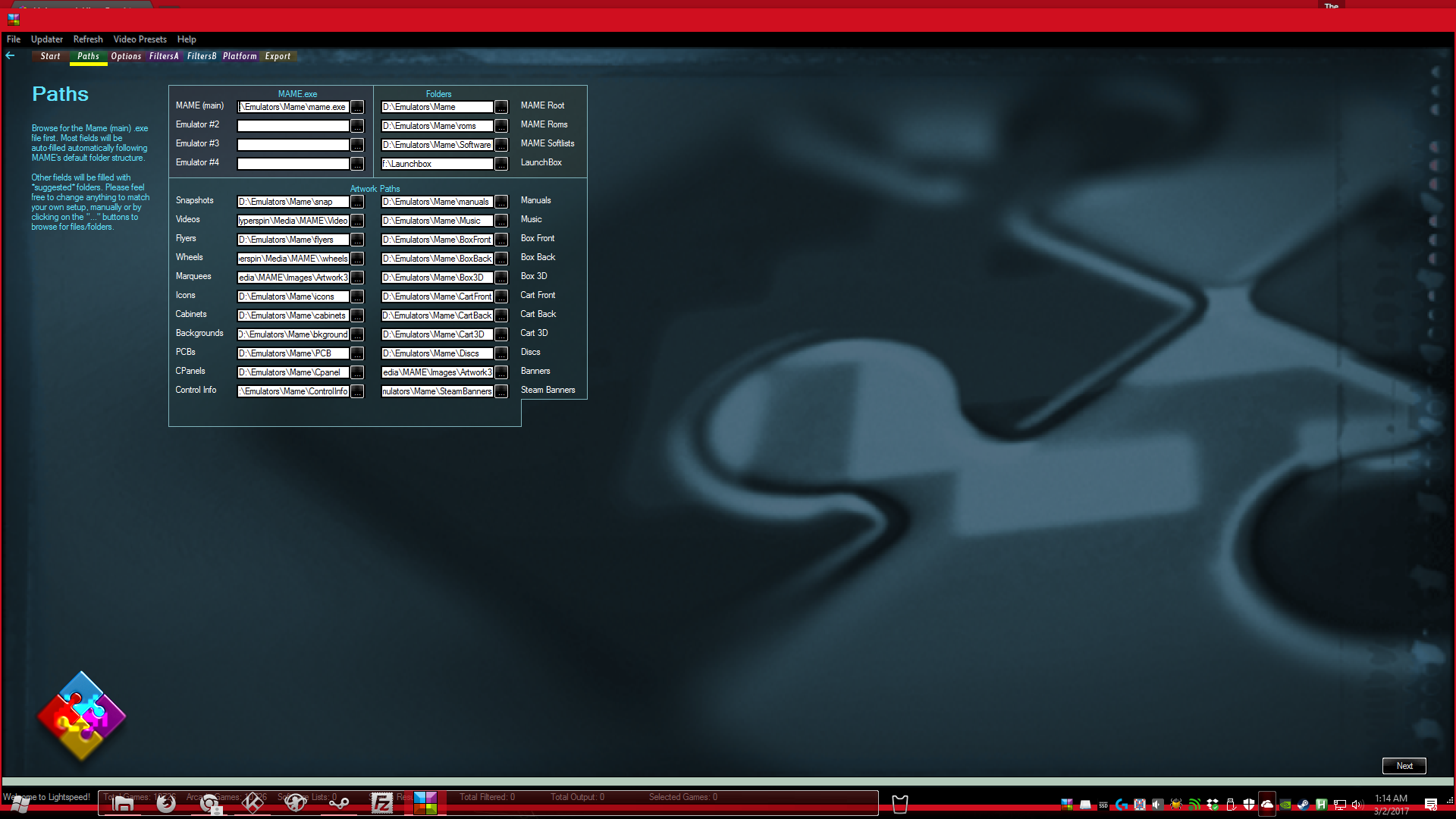Image resolution: width=1456 pixels, height=819 pixels.
Task: Open the Refresh menu
Action: [x=88, y=39]
